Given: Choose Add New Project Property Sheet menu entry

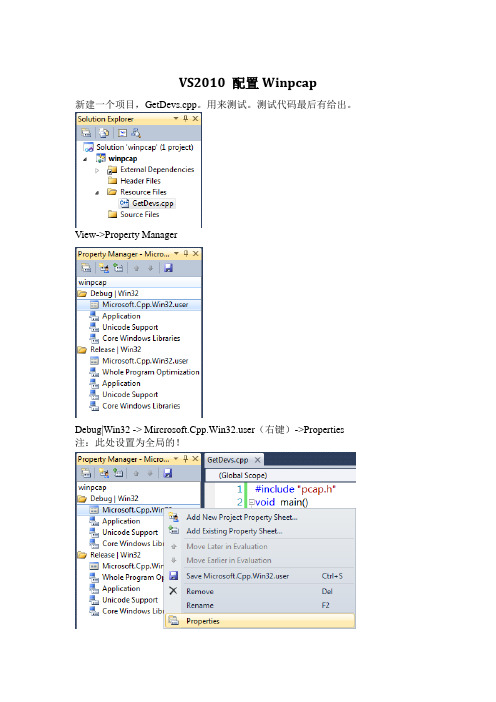Looking at the screenshot, I should coord(260,517).
